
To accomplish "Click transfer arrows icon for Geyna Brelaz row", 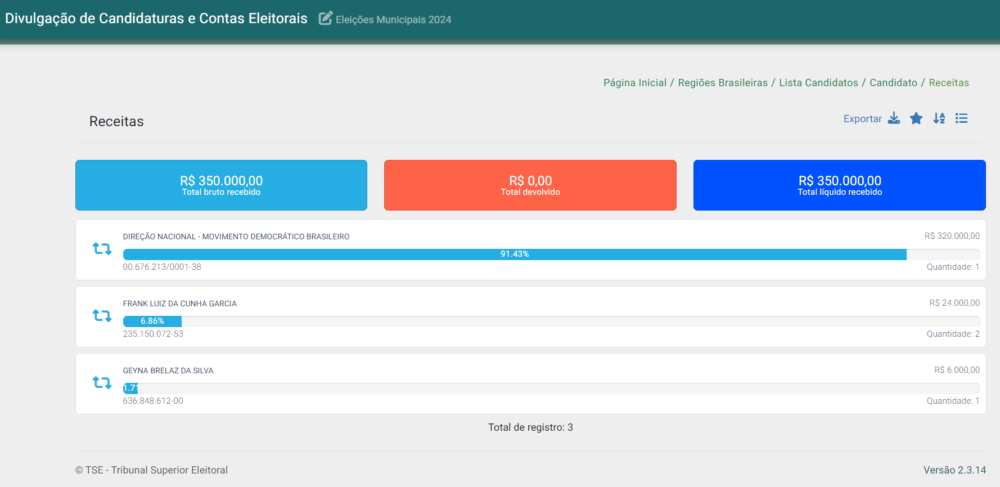I will click(101, 382).
